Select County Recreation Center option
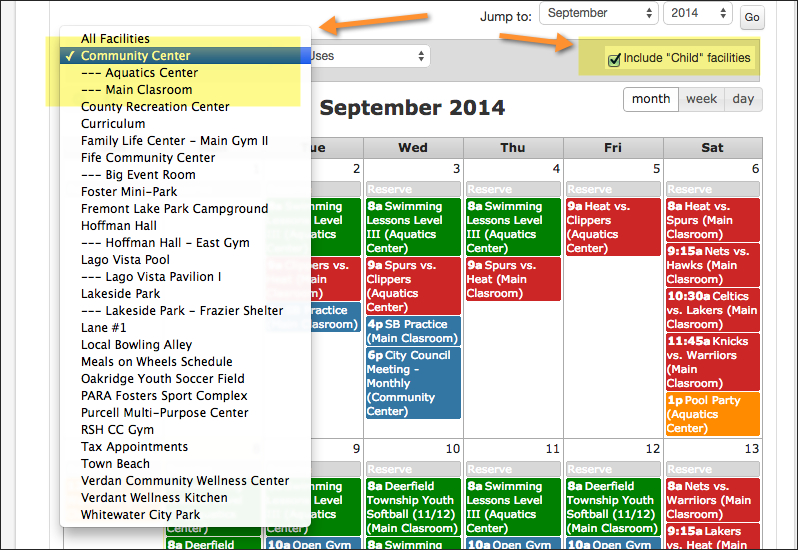Screen dimensions: 798x550 185,107
